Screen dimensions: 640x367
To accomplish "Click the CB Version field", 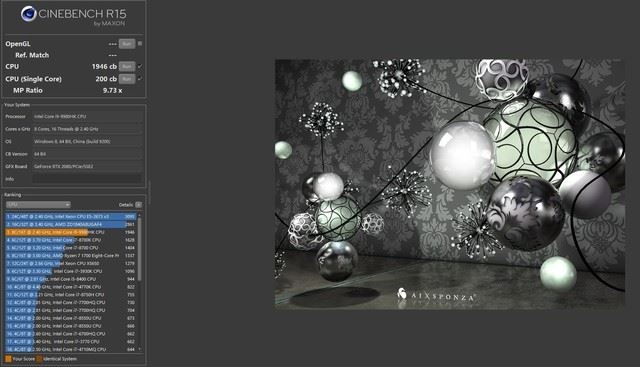I will point(87,154).
